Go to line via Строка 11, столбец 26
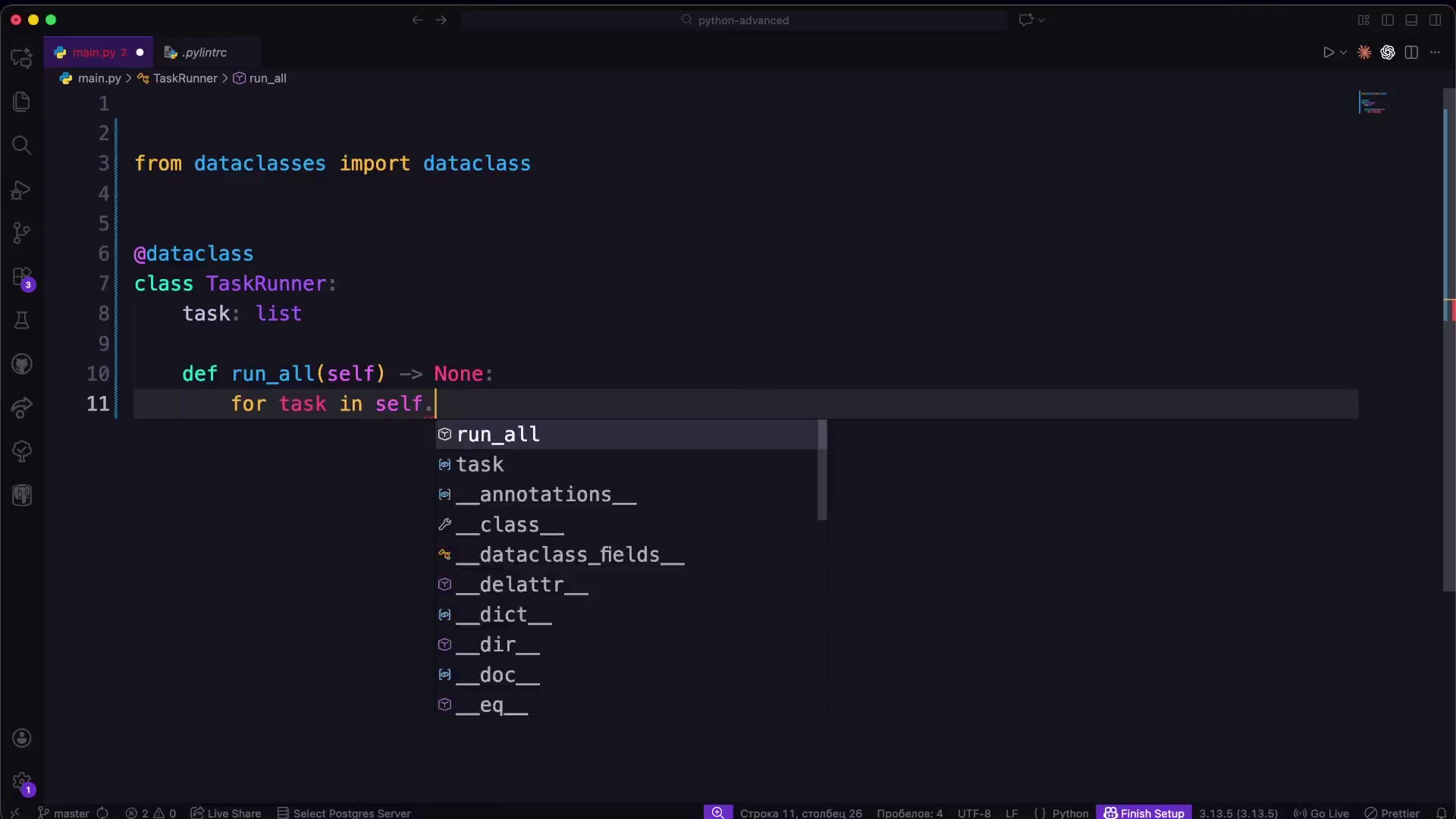 [801, 812]
